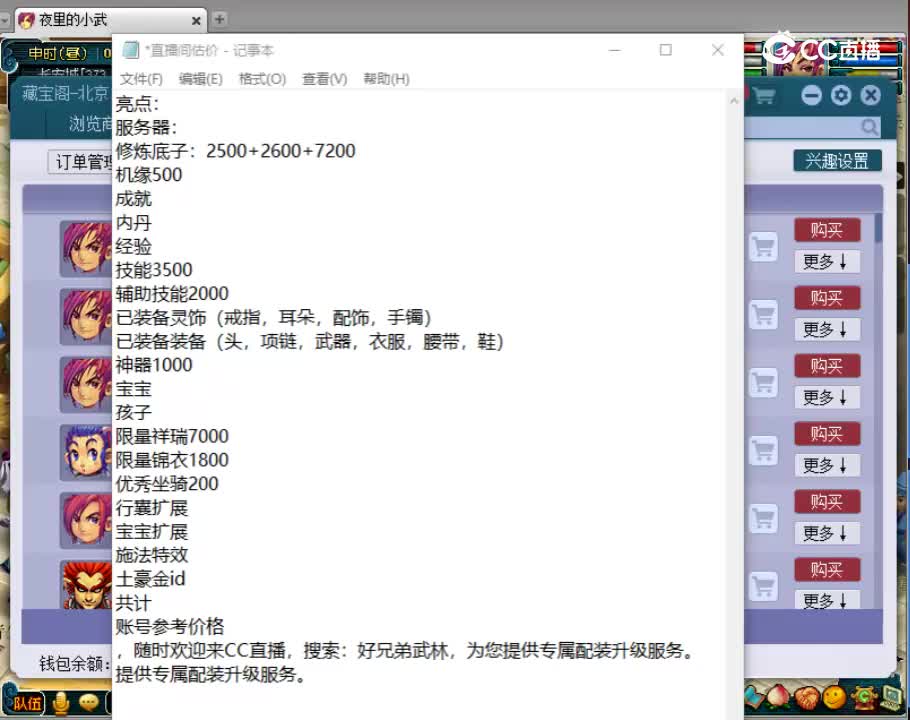Open the red demon avatar in sixth row
Viewport: 910px width, 720px height.
[86, 584]
